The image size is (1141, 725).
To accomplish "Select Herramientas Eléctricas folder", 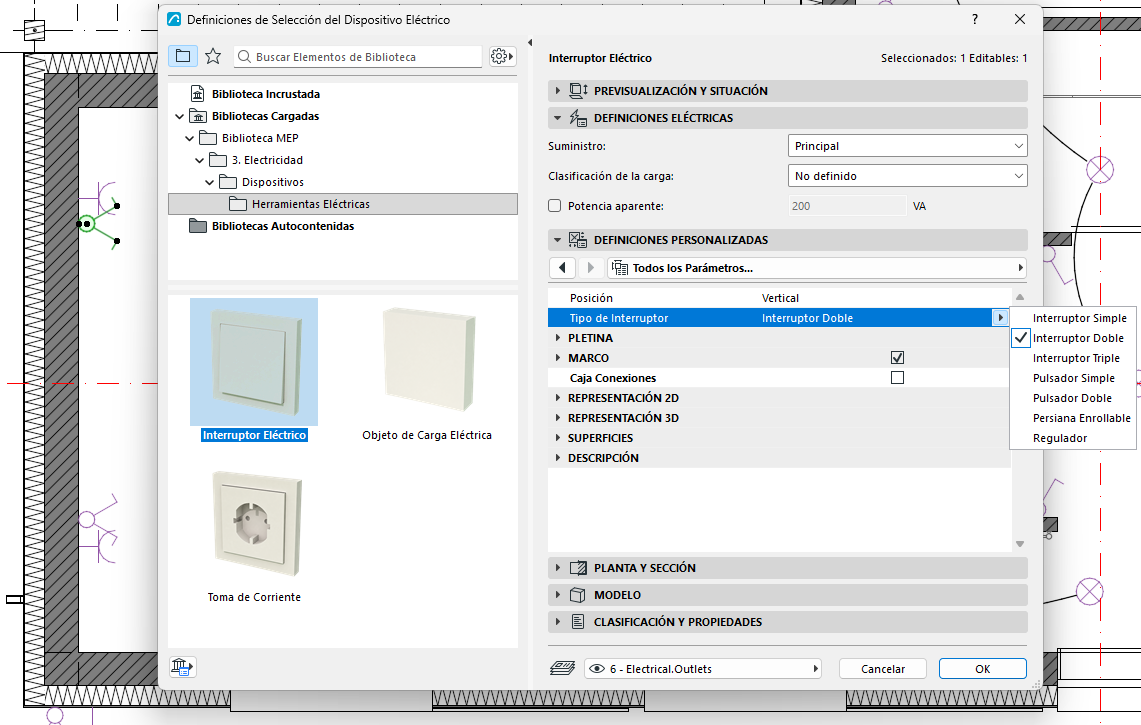I will (x=343, y=205).
